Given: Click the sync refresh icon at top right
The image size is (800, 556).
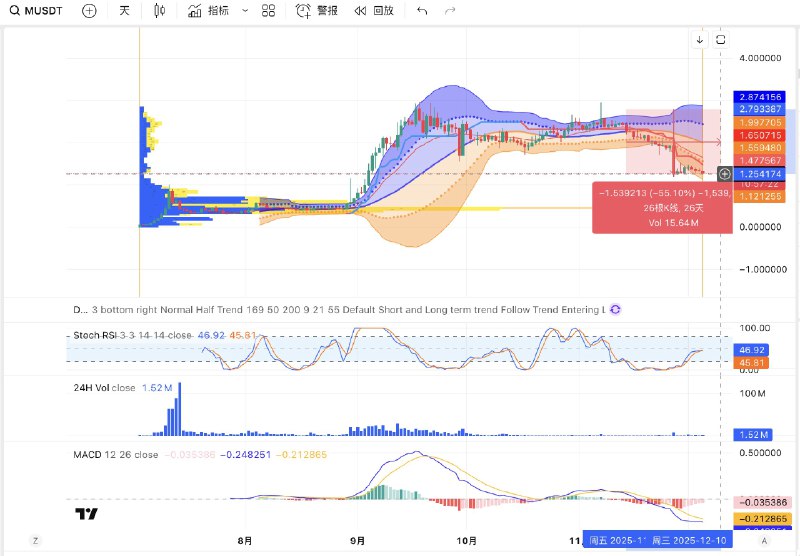Looking at the screenshot, I should [x=720, y=40].
